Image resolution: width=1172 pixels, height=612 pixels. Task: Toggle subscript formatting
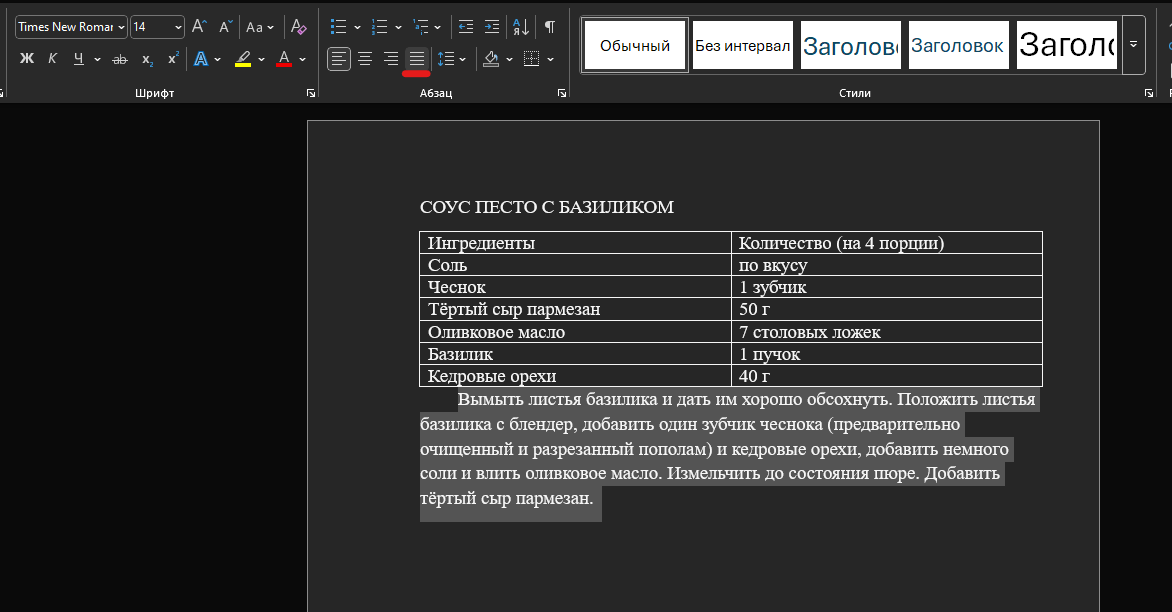pyautogui.click(x=147, y=58)
